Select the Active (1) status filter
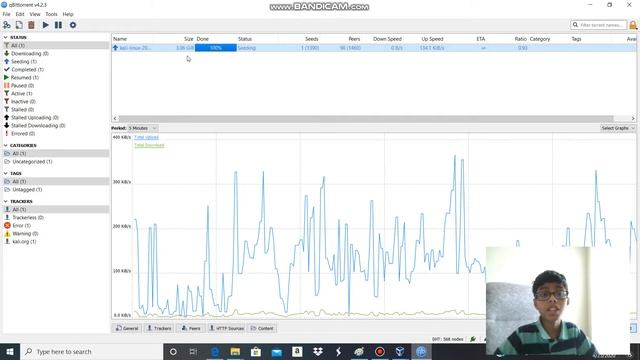 (x=21, y=93)
